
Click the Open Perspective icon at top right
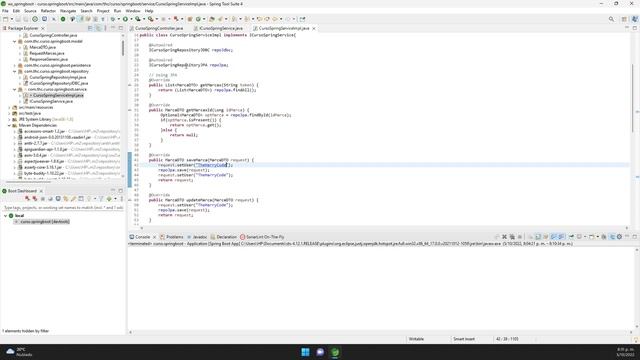pyautogui.click(x=624, y=19)
